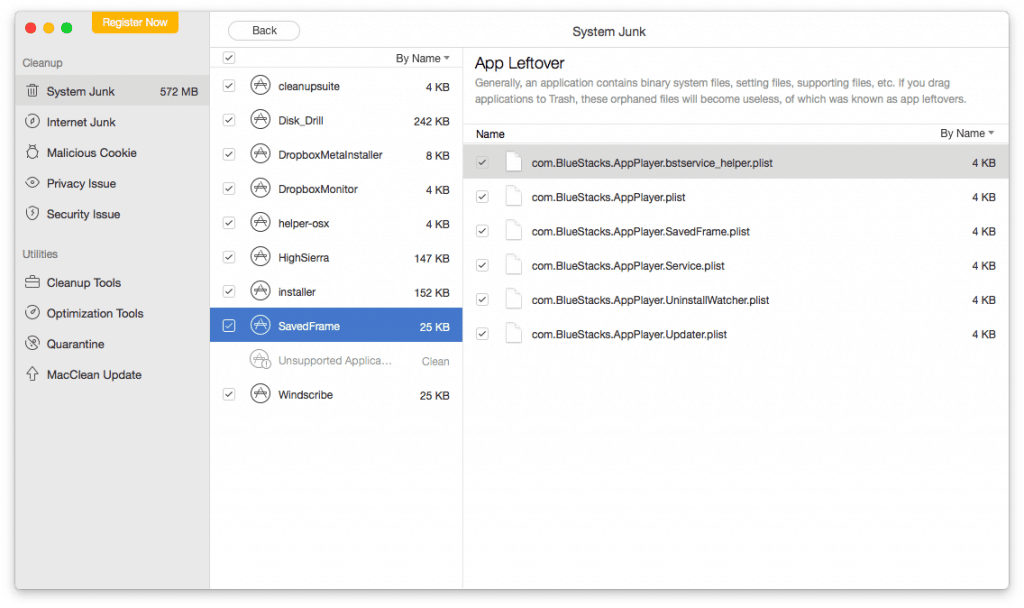Uncheck com.BlueStacks.AppPlayer.plist checkbox
The image size is (1024, 608).
point(482,196)
